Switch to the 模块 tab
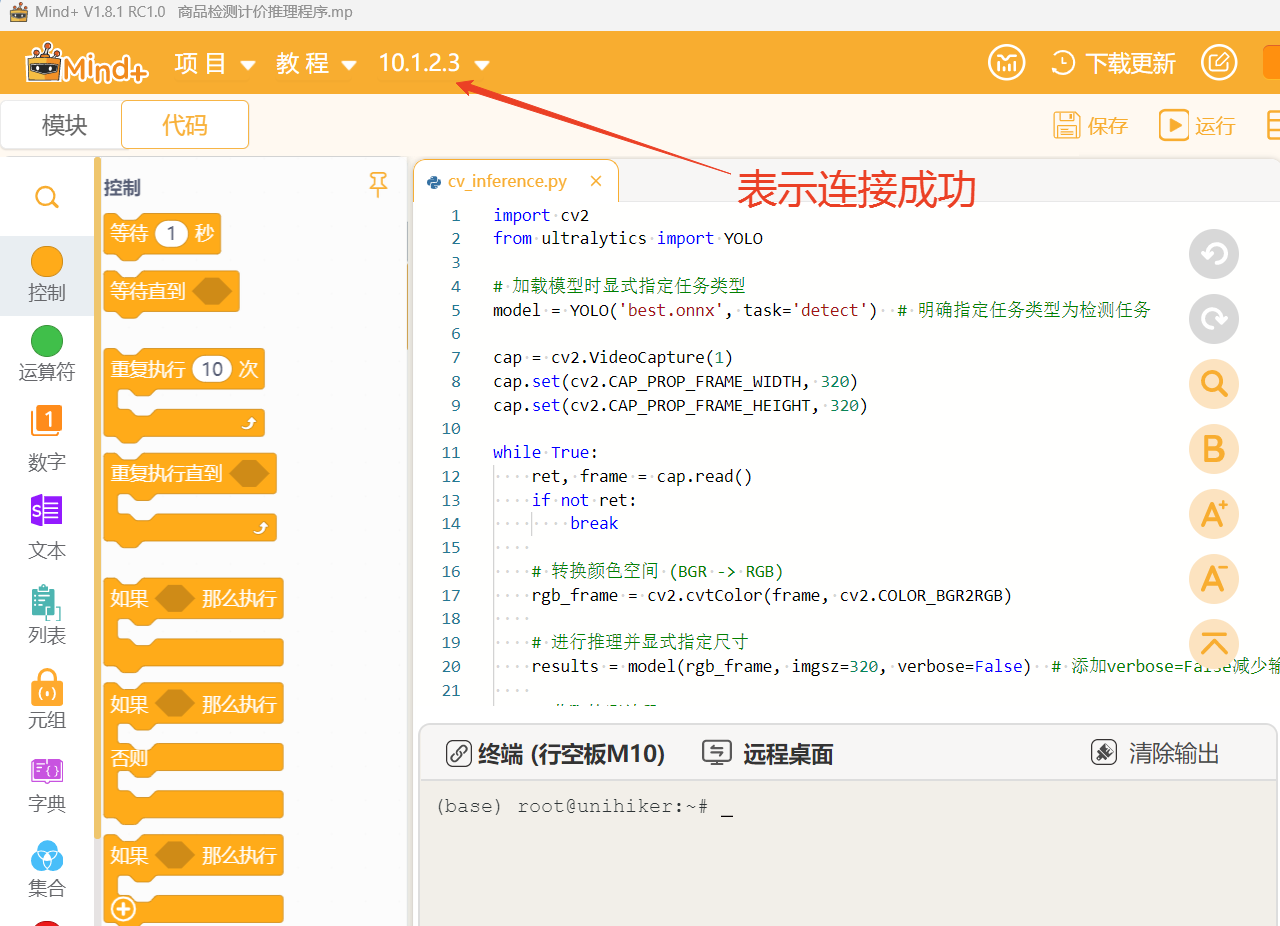Viewport: 1280px width, 926px height. pos(64,125)
